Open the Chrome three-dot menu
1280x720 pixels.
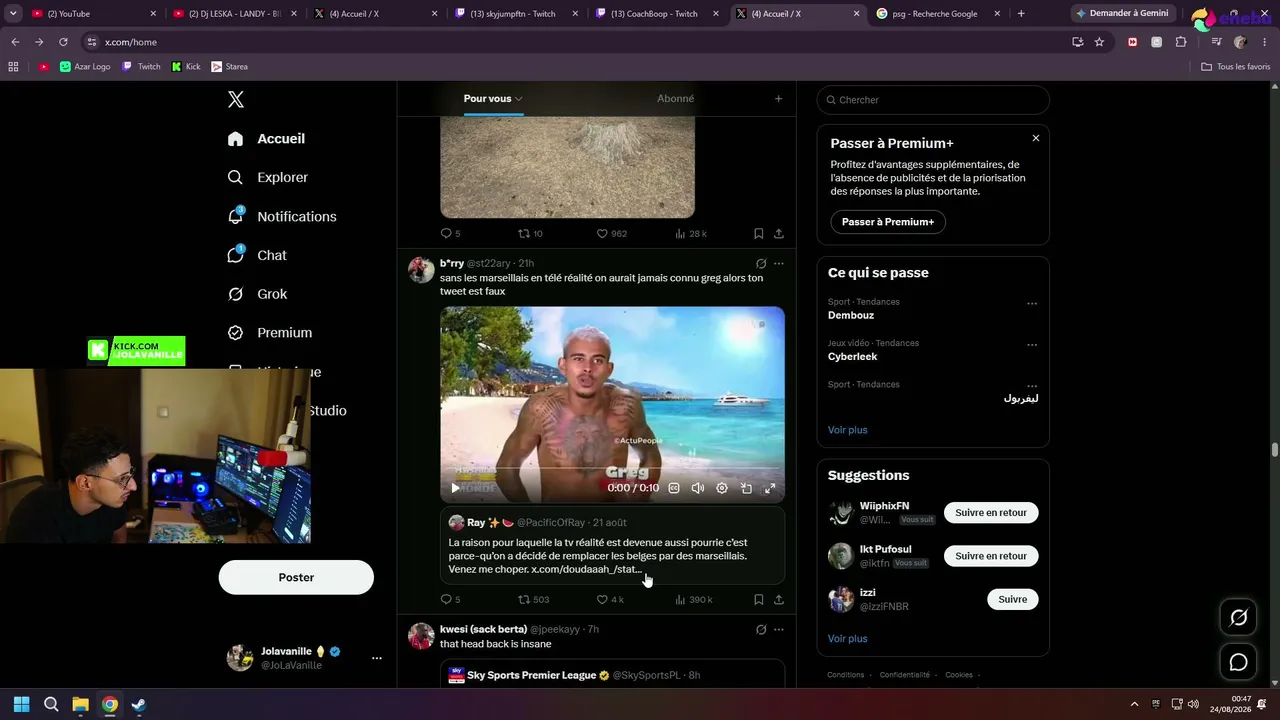[1263, 42]
